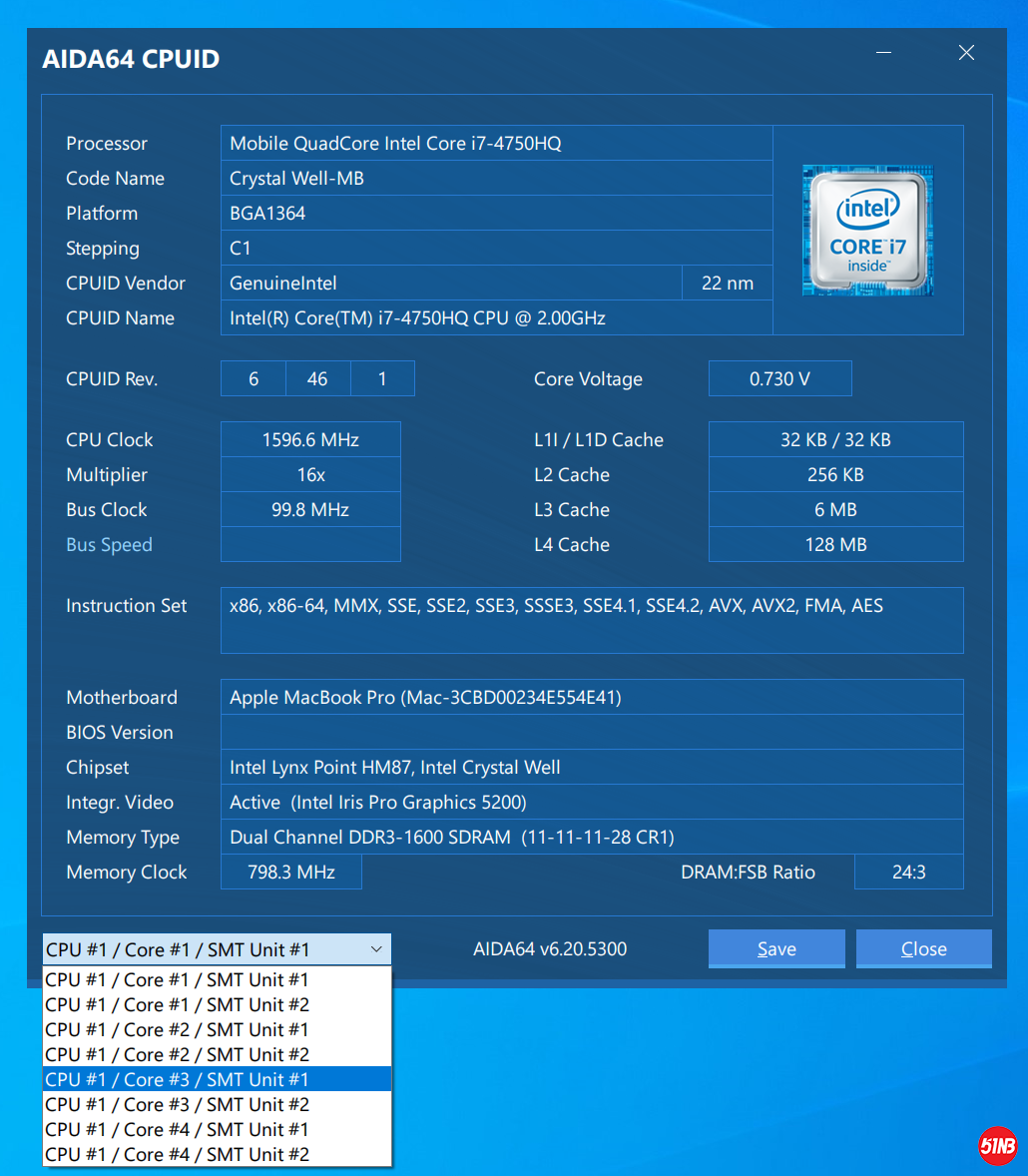
Task: Click the Core Voltage 0.730 V field
Action: coord(779,379)
